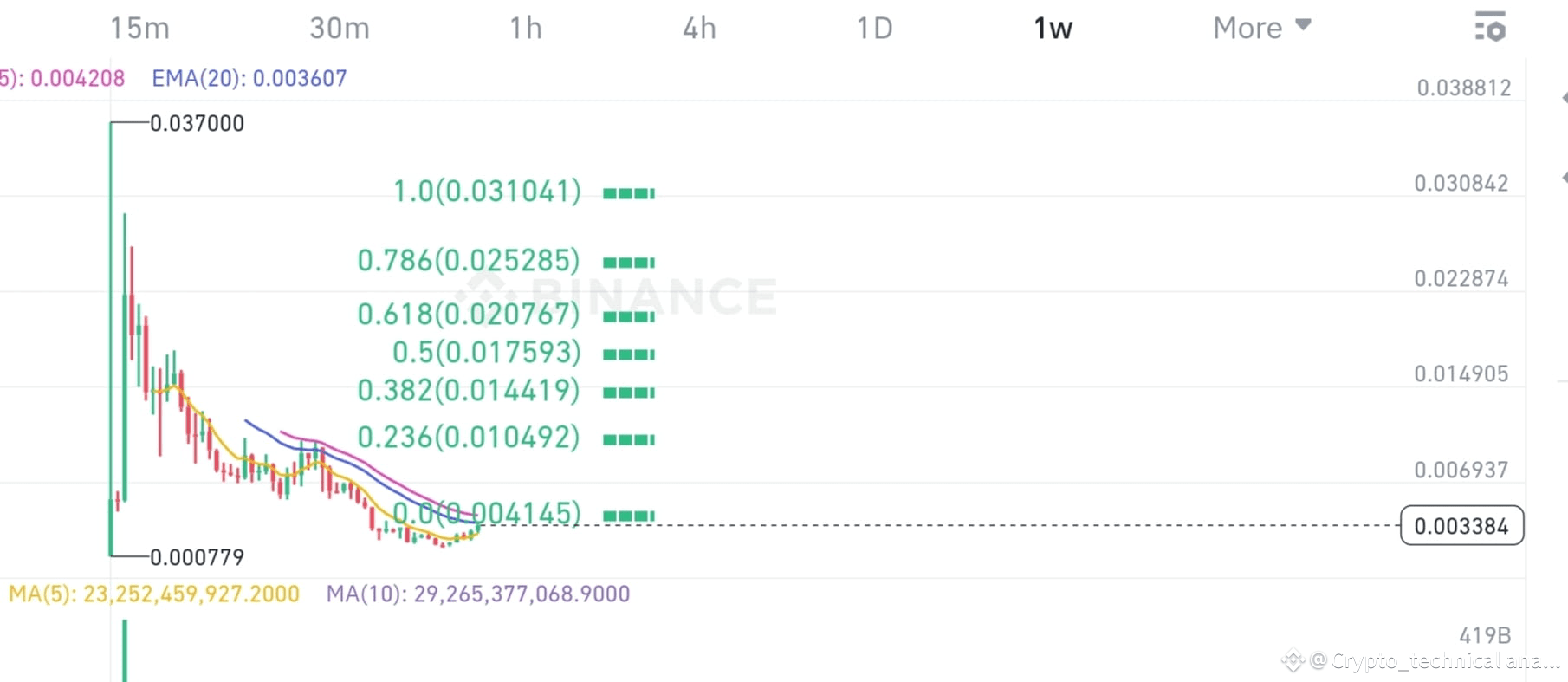Click the MA(5) volume moving average label
This screenshot has height=682, width=1568.
click(x=152, y=594)
